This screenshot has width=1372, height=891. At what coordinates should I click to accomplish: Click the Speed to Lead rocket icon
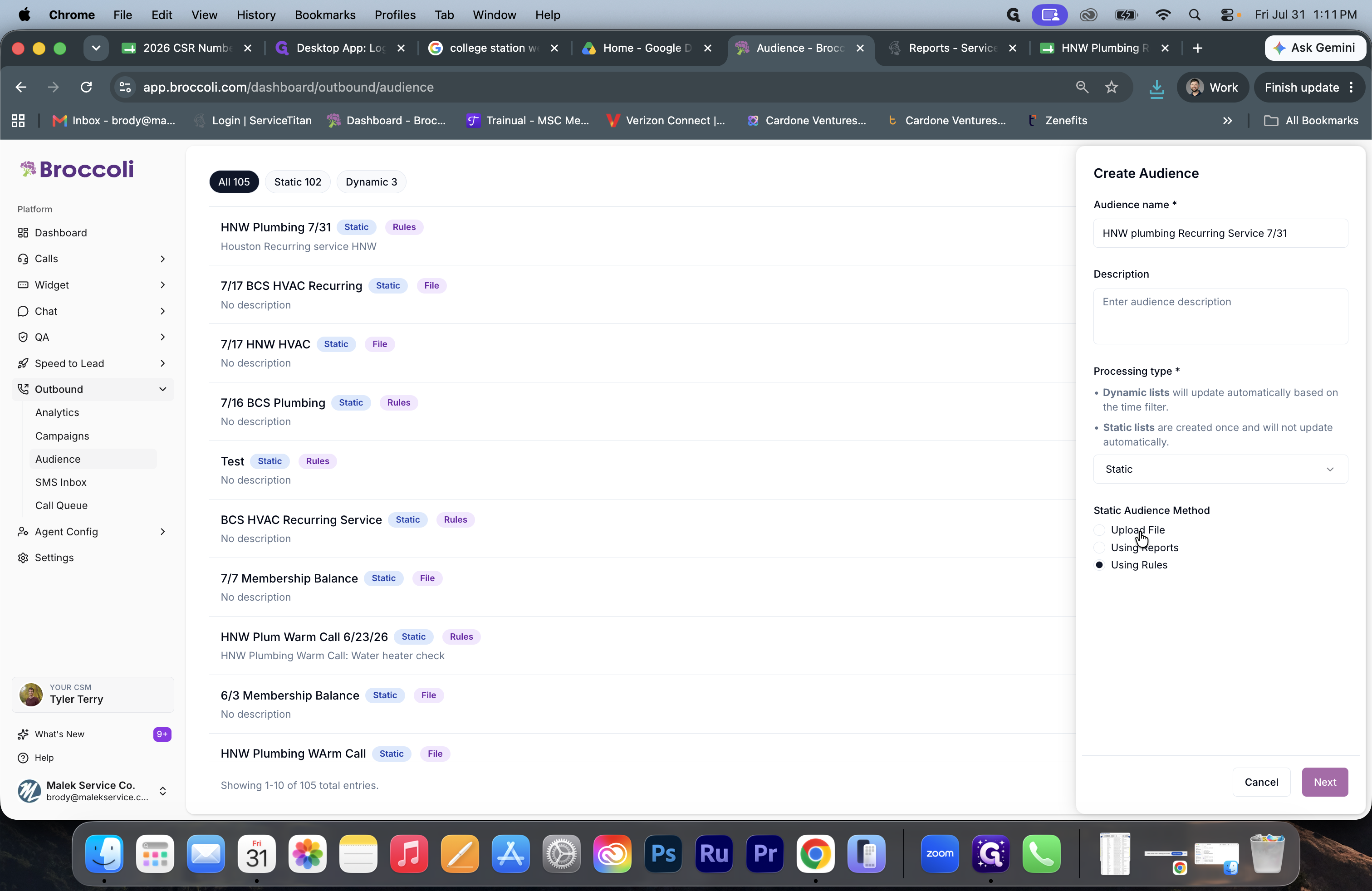coord(23,363)
